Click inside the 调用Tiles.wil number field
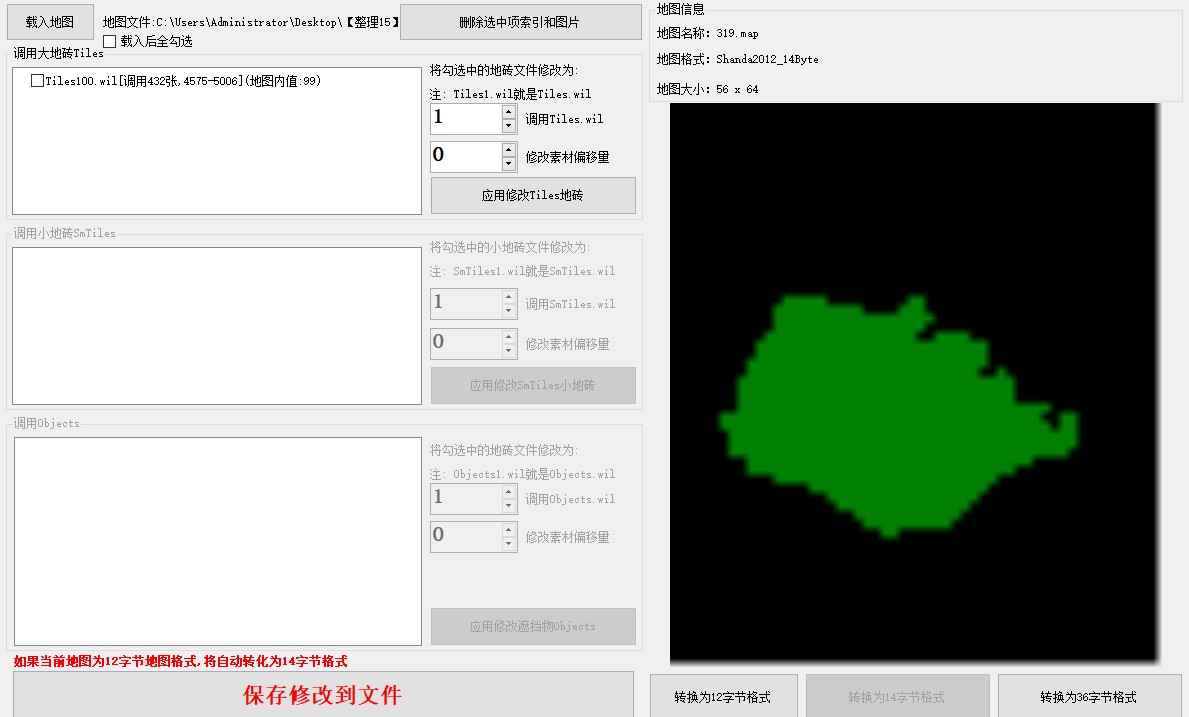 [x=465, y=119]
